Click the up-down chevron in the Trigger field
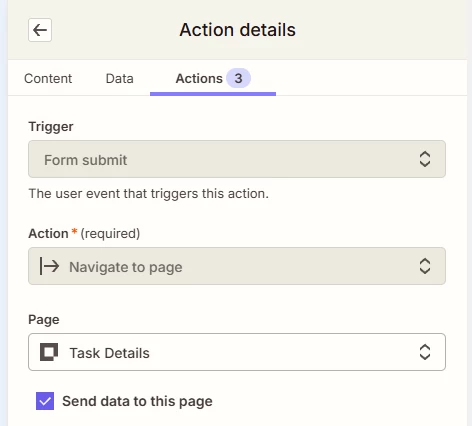This screenshot has height=426, width=472. 425,159
